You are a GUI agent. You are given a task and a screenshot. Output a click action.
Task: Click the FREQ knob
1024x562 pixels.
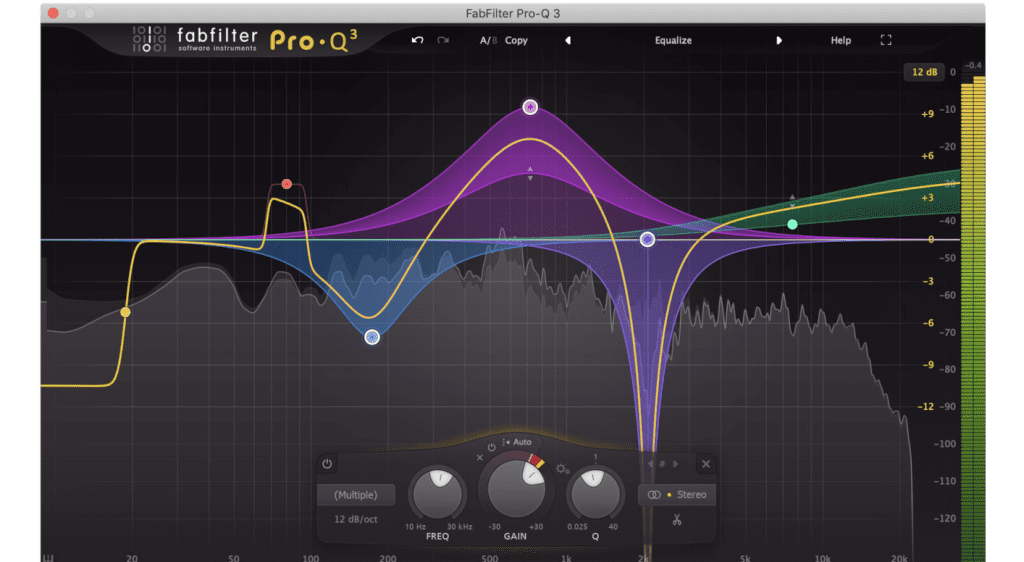point(438,495)
